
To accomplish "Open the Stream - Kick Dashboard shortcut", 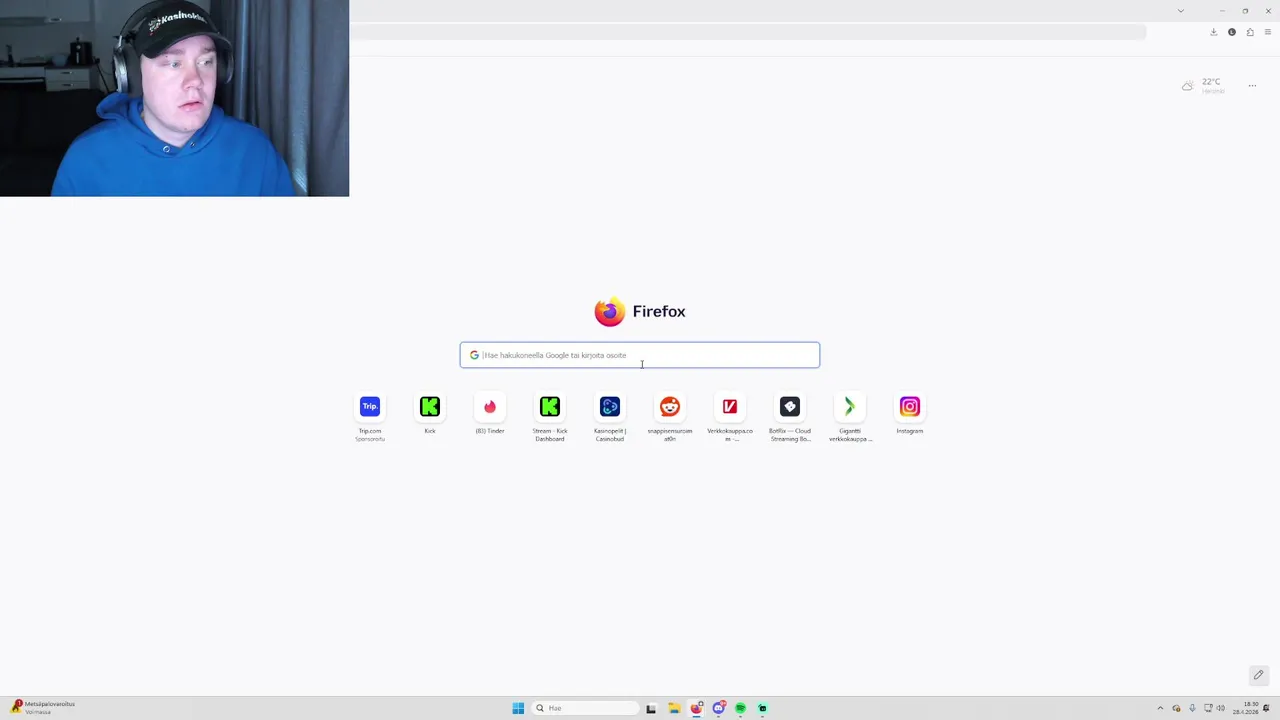I will (550, 407).
